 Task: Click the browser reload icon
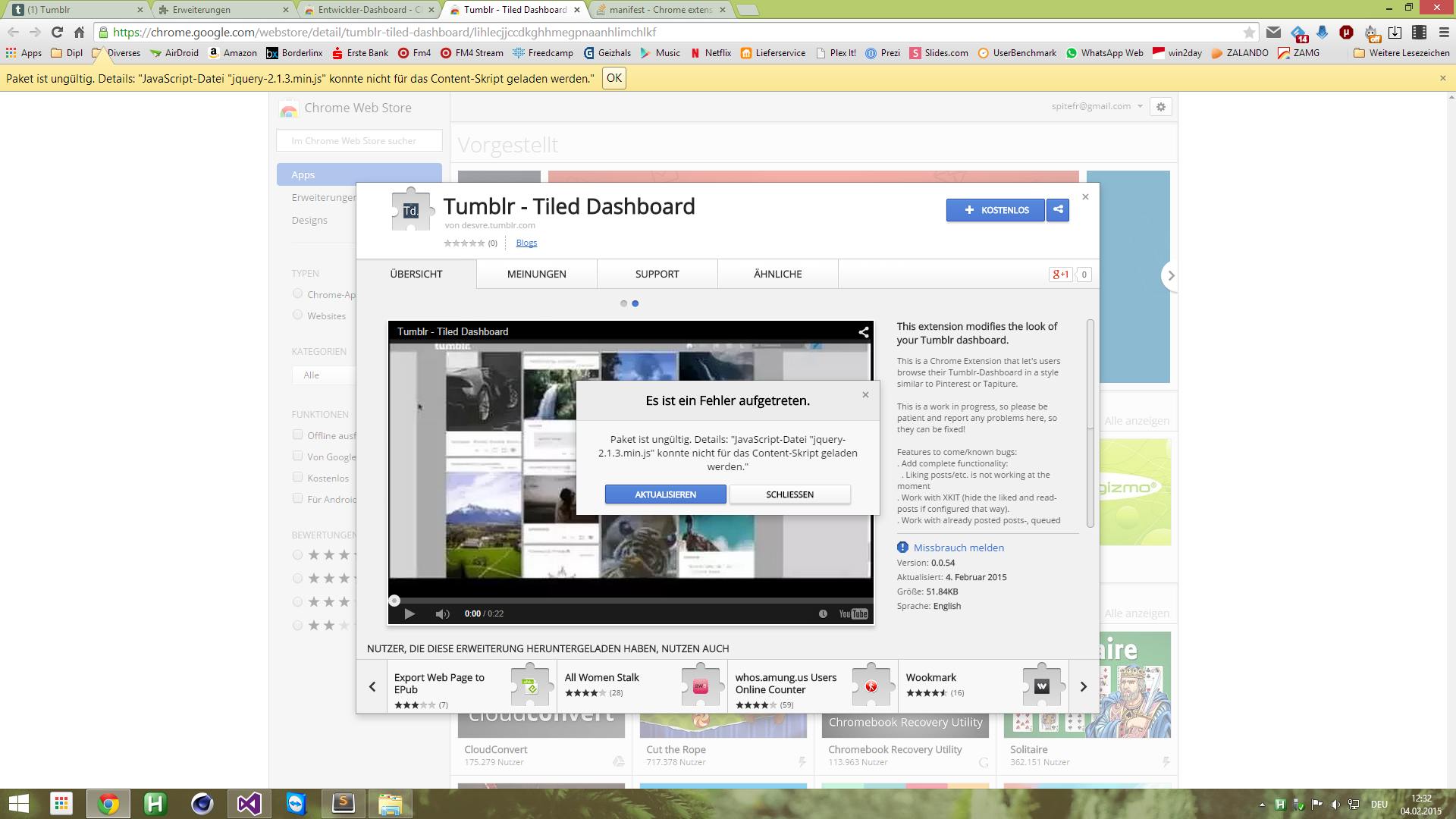57,33
